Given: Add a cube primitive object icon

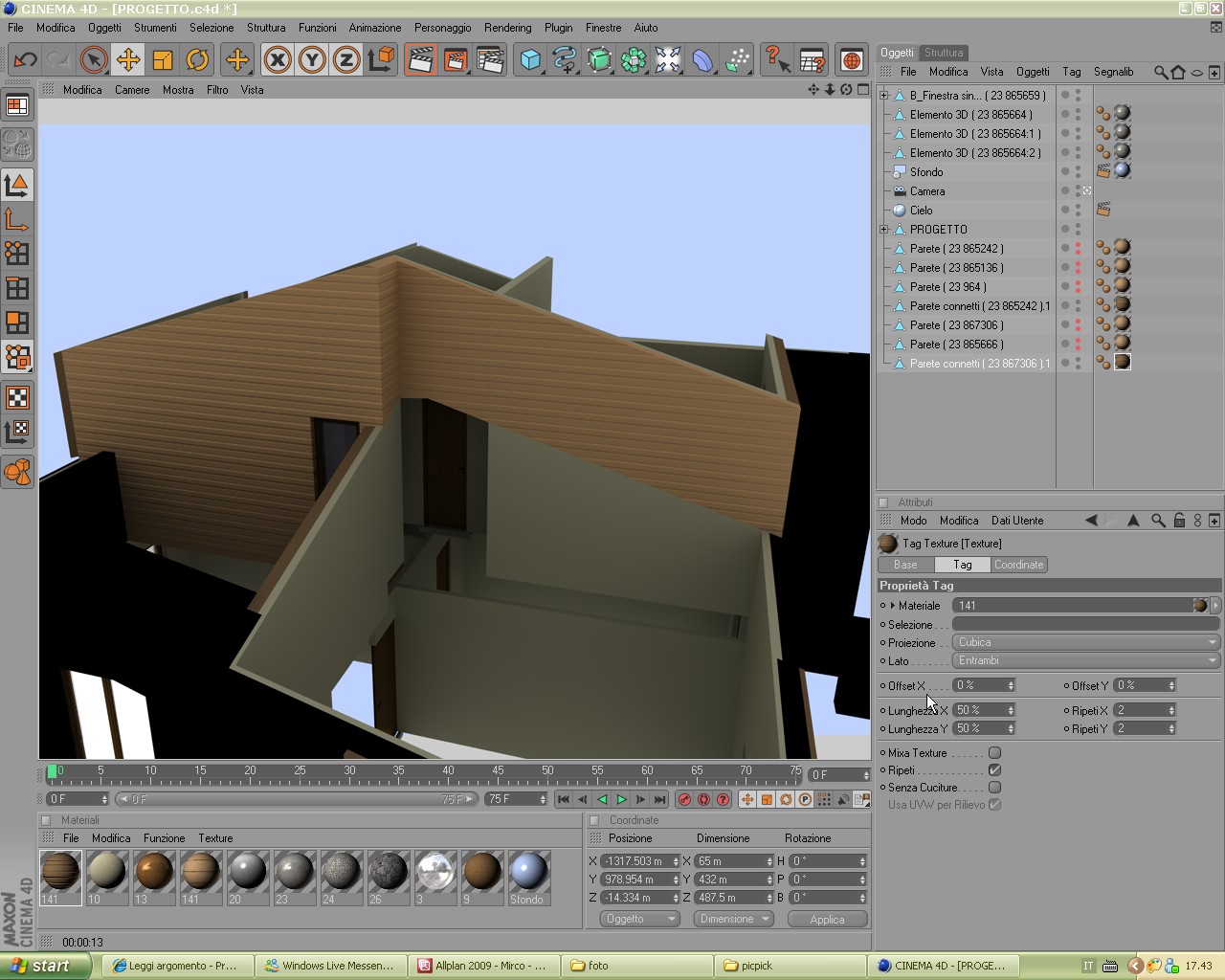Looking at the screenshot, I should pyautogui.click(x=530, y=59).
